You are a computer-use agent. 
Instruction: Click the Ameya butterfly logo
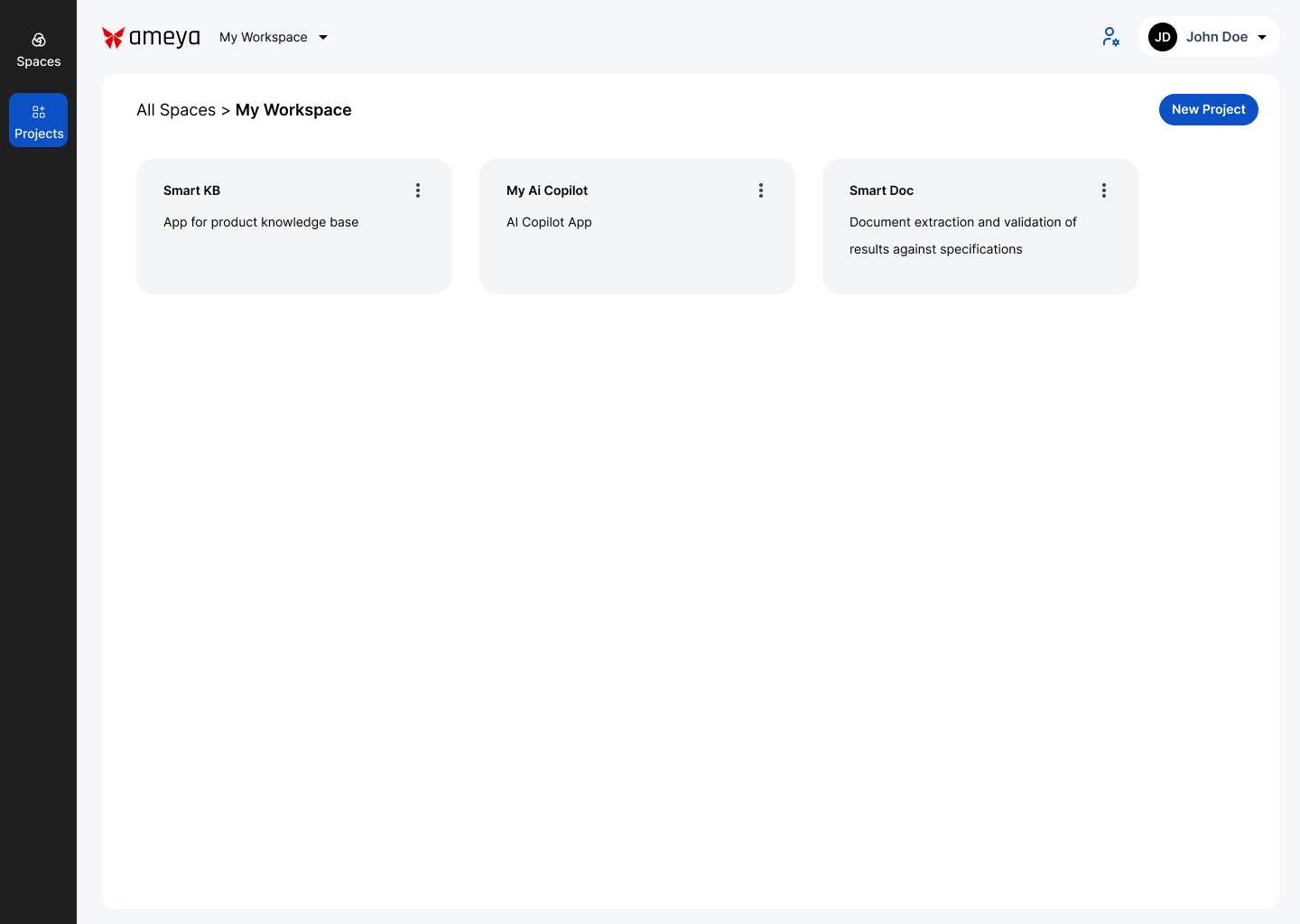[x=113, y=37]
